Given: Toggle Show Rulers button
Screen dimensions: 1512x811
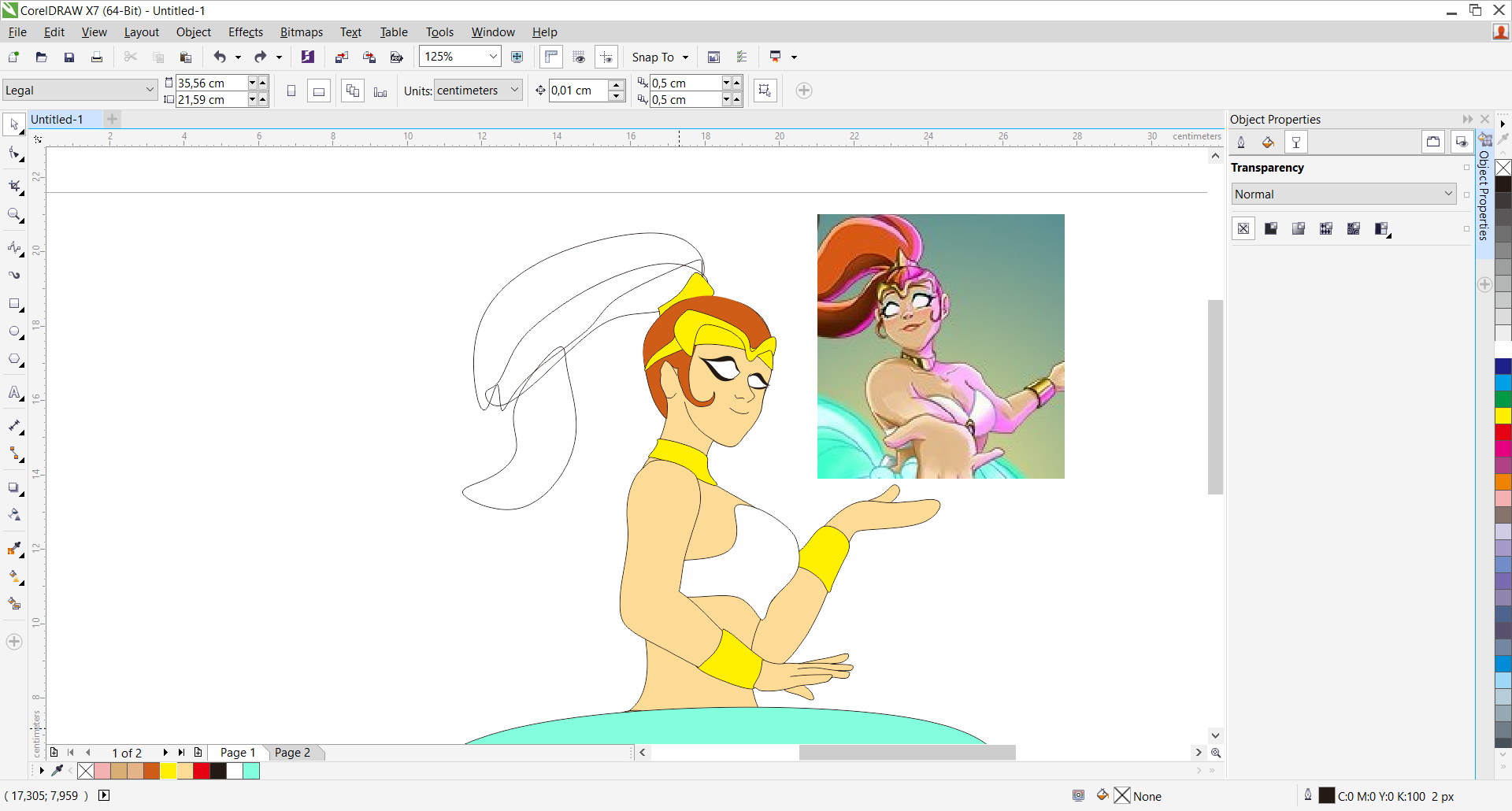Looking at the screenshot, I should point(551,57).
